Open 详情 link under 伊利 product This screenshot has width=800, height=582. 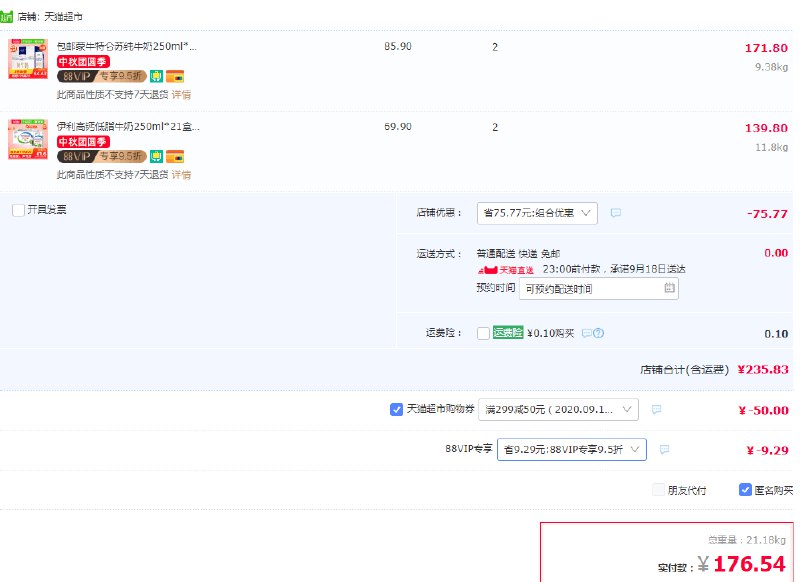point(181,175)
